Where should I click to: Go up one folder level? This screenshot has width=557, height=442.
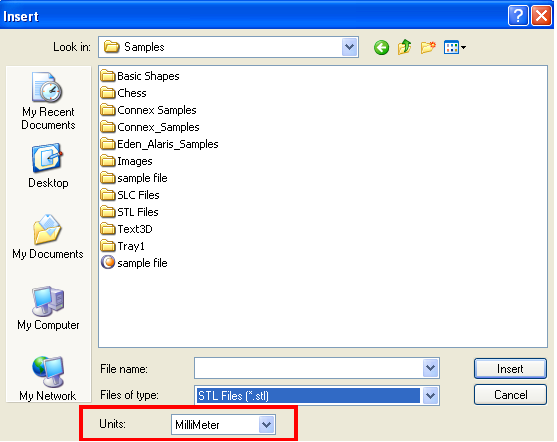coord(404,47)
